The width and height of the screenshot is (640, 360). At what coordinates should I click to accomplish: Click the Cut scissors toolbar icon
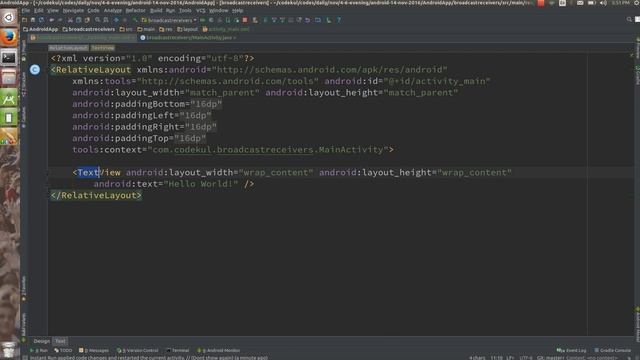(70, 20)
